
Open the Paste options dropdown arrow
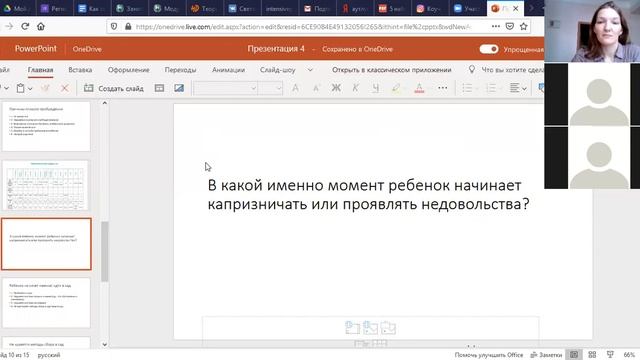30,89
